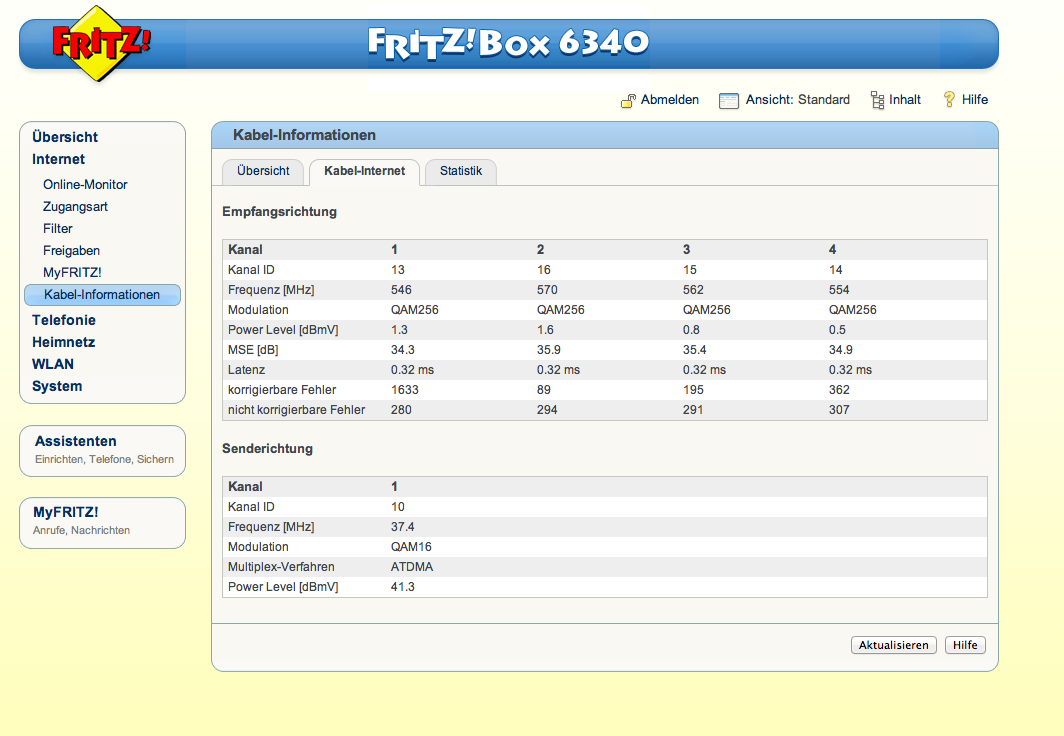Click the downstream Kanal ID value 16
The image size is (1064, 736).
[x=544, y=270]
